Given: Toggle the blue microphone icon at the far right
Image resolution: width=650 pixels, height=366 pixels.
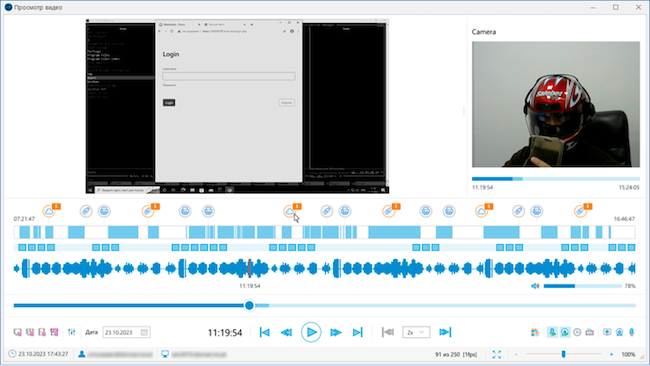Looking at the screenshot, I should pyautogui.click(x=632, y=332).
